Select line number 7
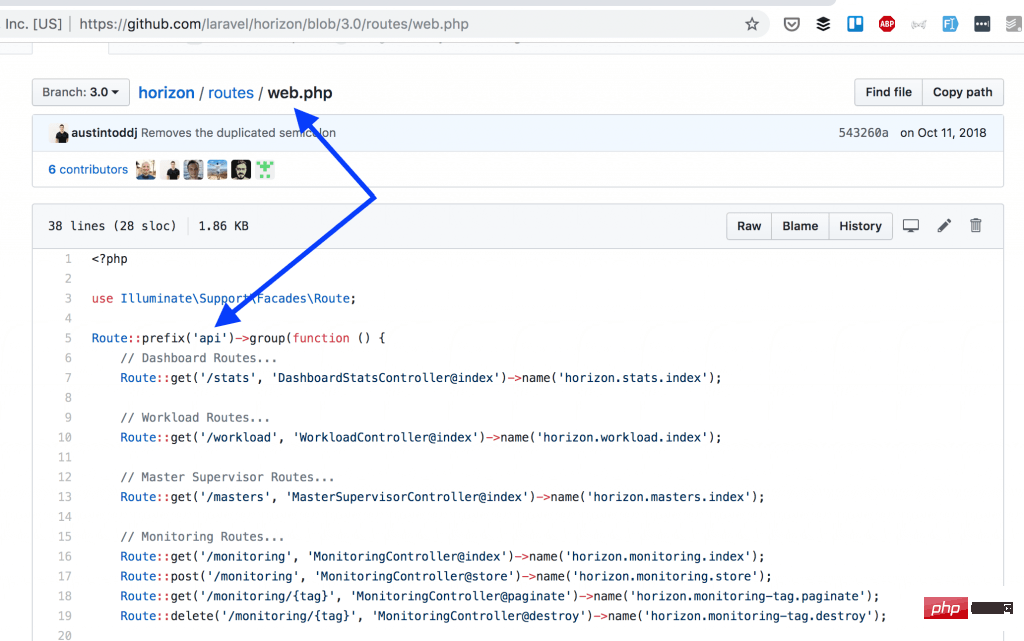The height and width of the screenshot is (641, 1024). pos(68,378)
